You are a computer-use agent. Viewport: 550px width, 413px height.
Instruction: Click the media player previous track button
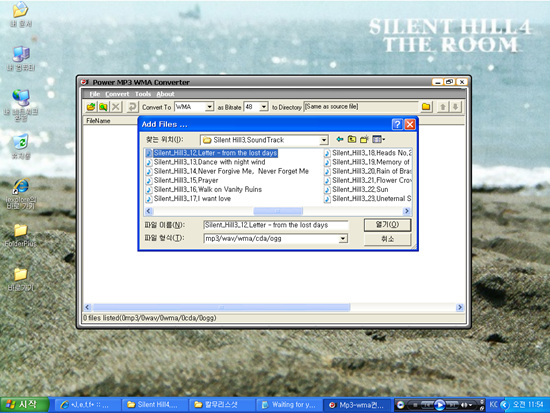(428, 405)
